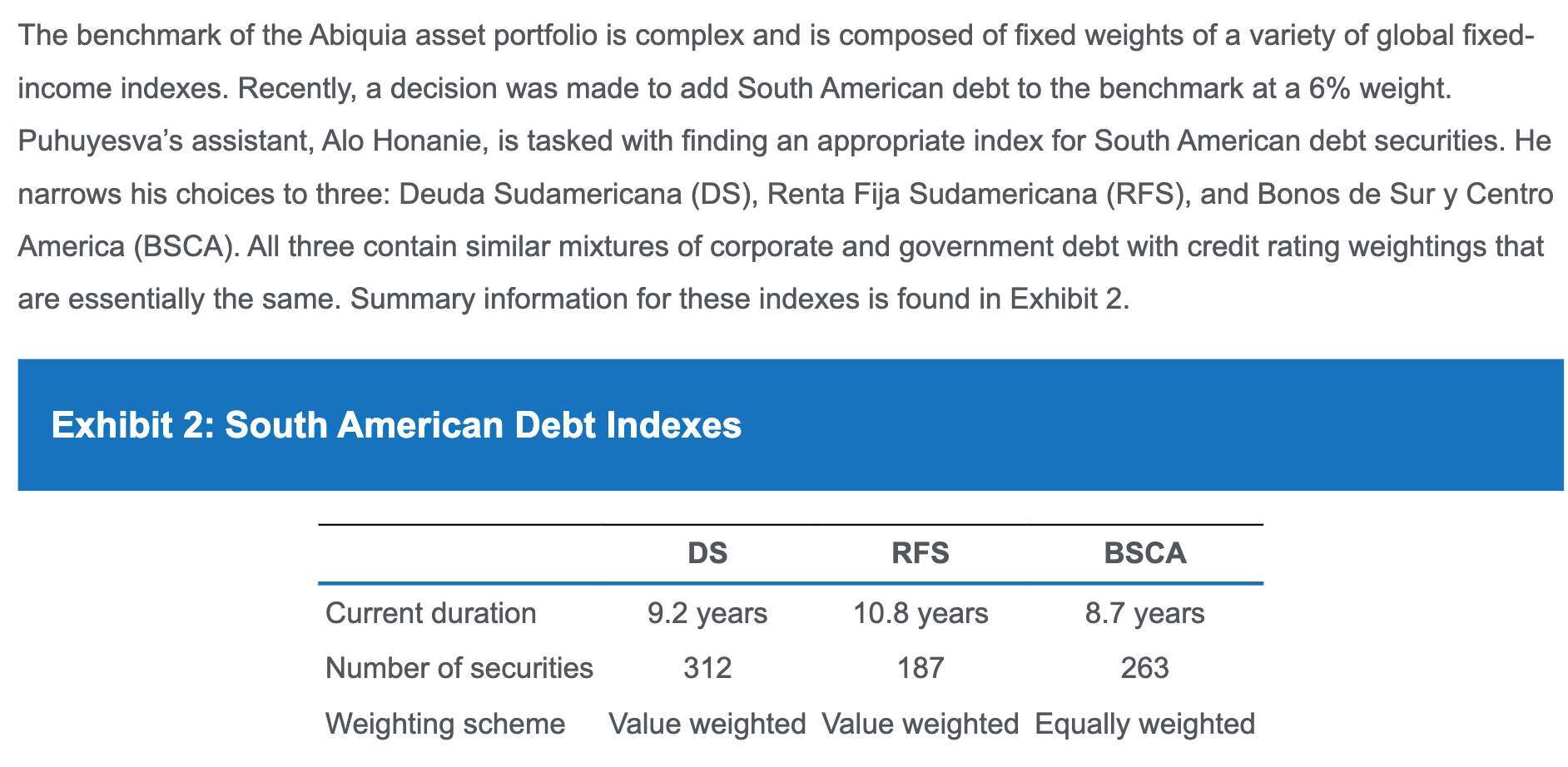Click the BSCA column header in the table
1568x767 pixels.
[x=1144, y=553]
